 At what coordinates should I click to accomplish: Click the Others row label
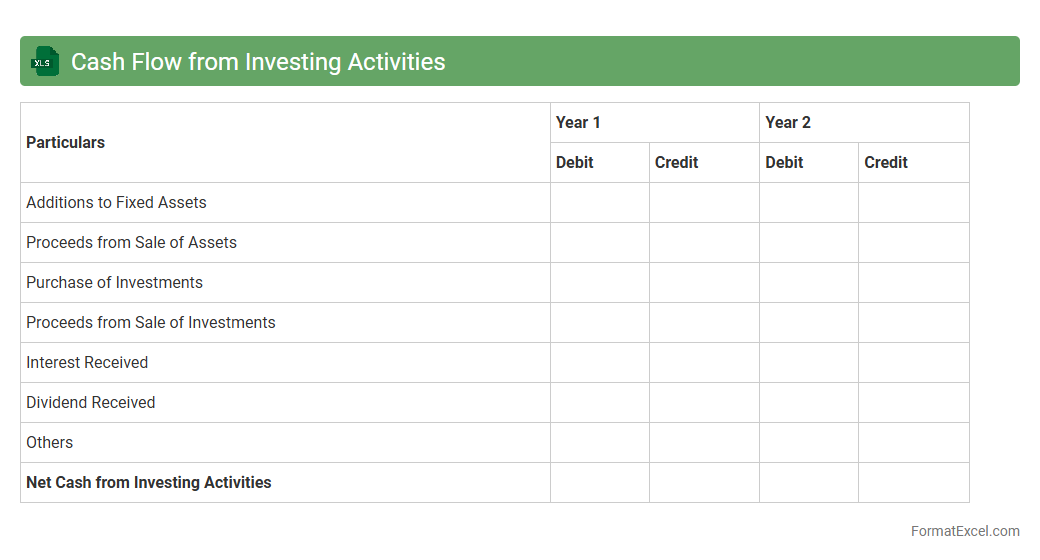pyautogui.click(x=50, y=443)
